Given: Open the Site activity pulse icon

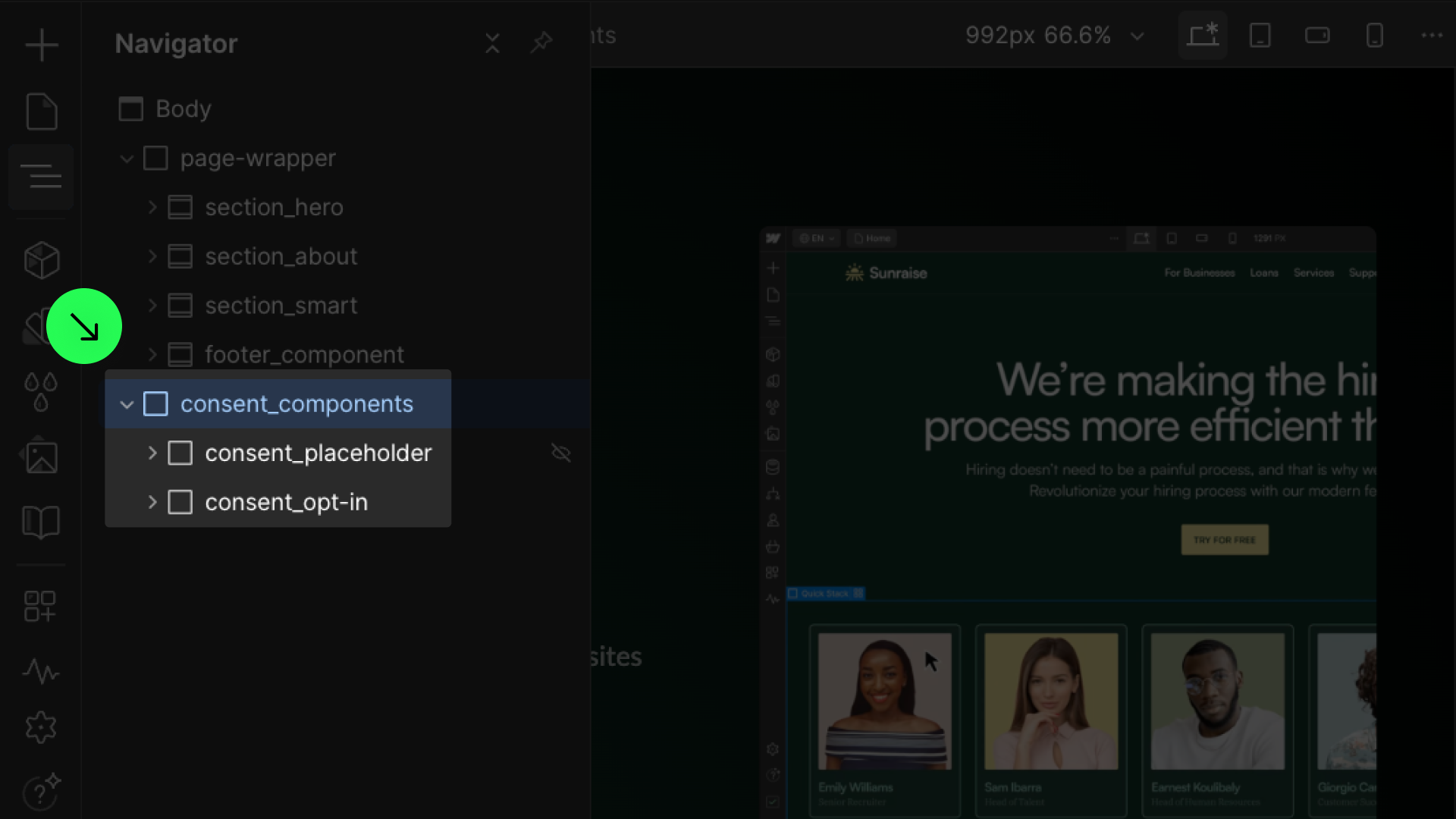Looking at the screenshot, I should (x=41, y=671).
